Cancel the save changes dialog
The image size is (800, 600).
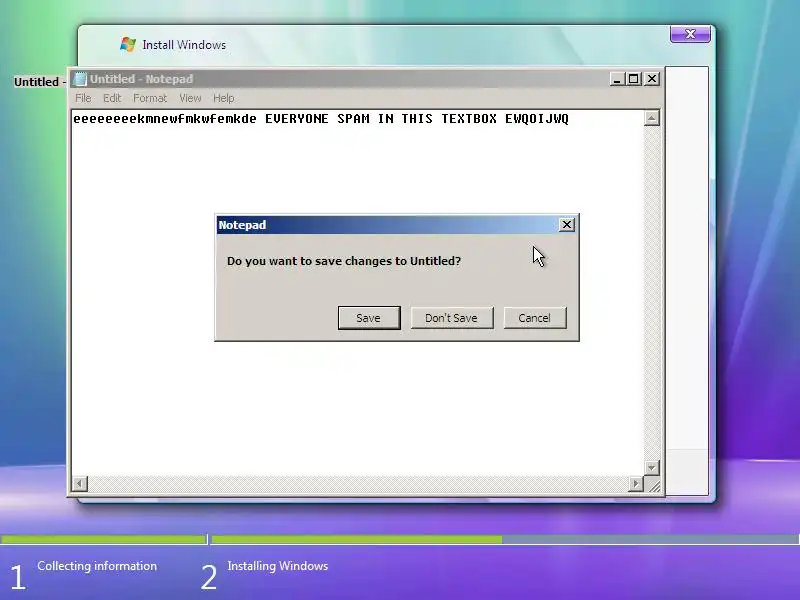coord(535,318)
